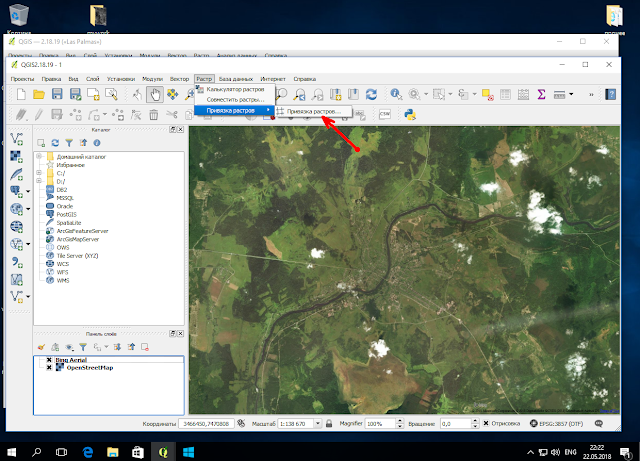Select the Pan Map hand tool

point(155,95)
